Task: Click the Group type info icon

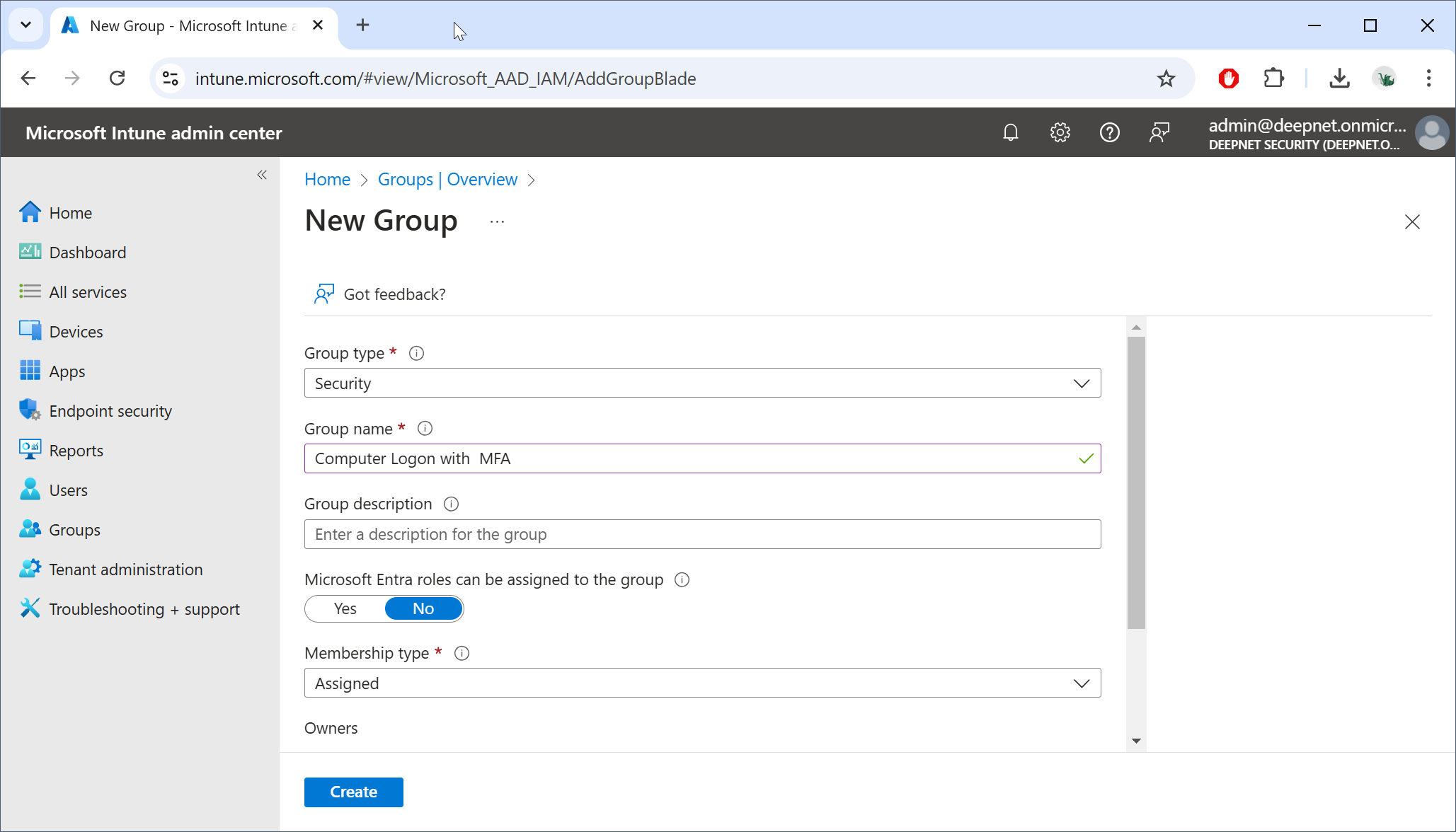Action: (416, 353)
